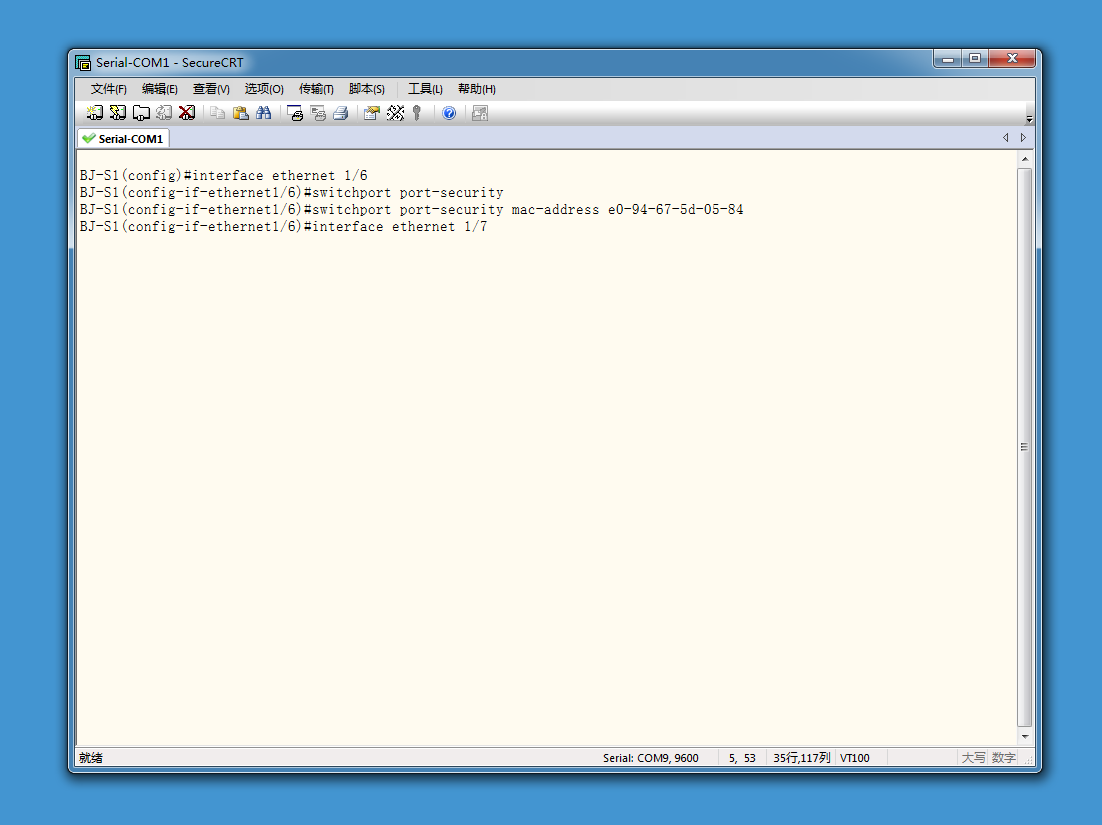Image resolution: width=1102 pixels, height=825 pixels.
Task: Click the Quick Connect lightning icon
Action: click(x=117, y=113)
